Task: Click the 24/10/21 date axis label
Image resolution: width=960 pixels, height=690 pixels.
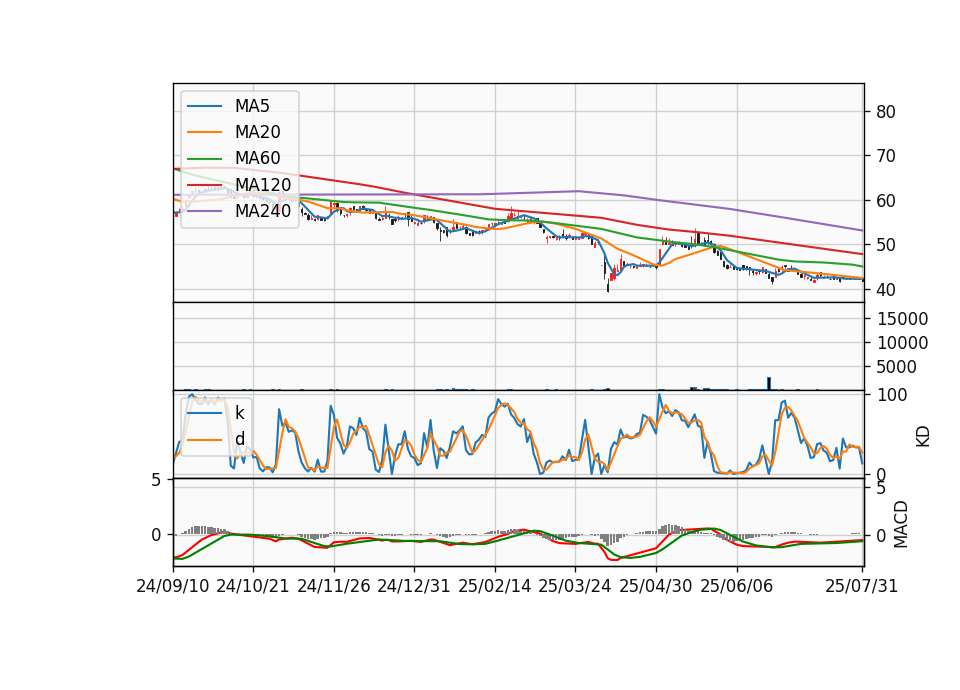Action: 253,587
